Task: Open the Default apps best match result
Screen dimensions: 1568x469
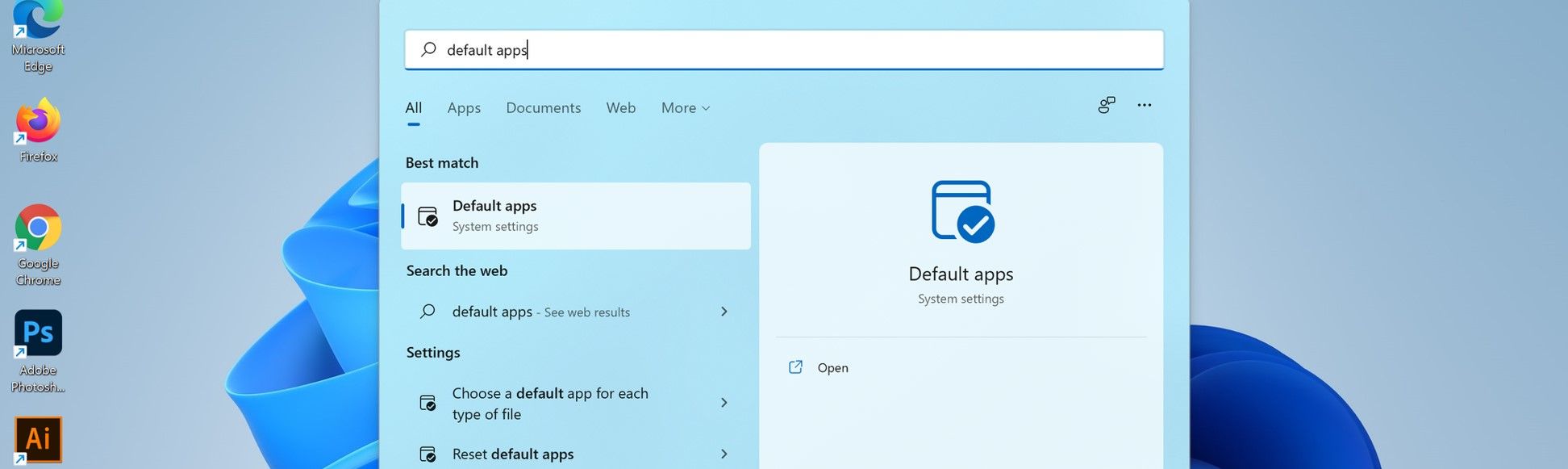Action: 575,216
